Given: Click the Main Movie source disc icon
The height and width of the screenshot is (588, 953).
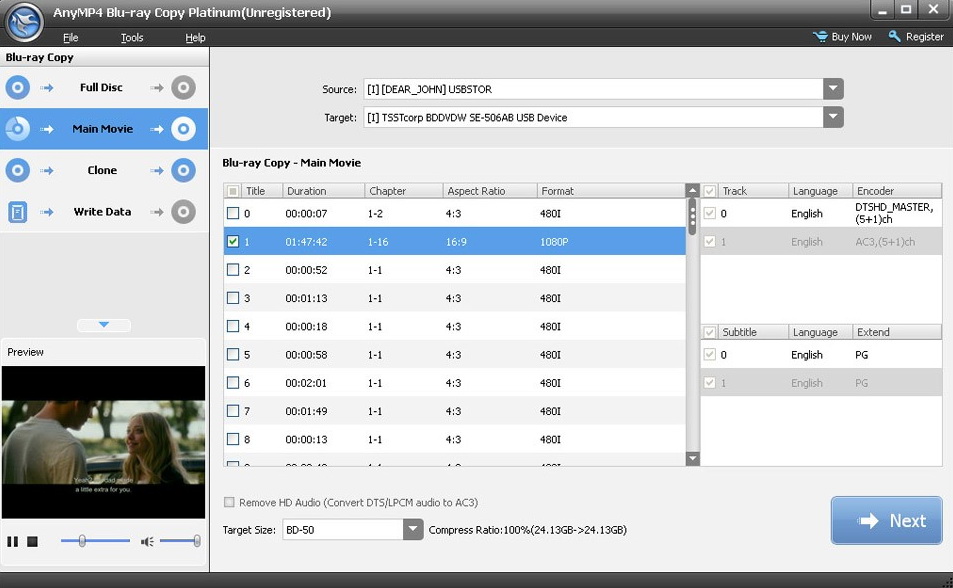Looking at the screenshot, I should [18, 129].
